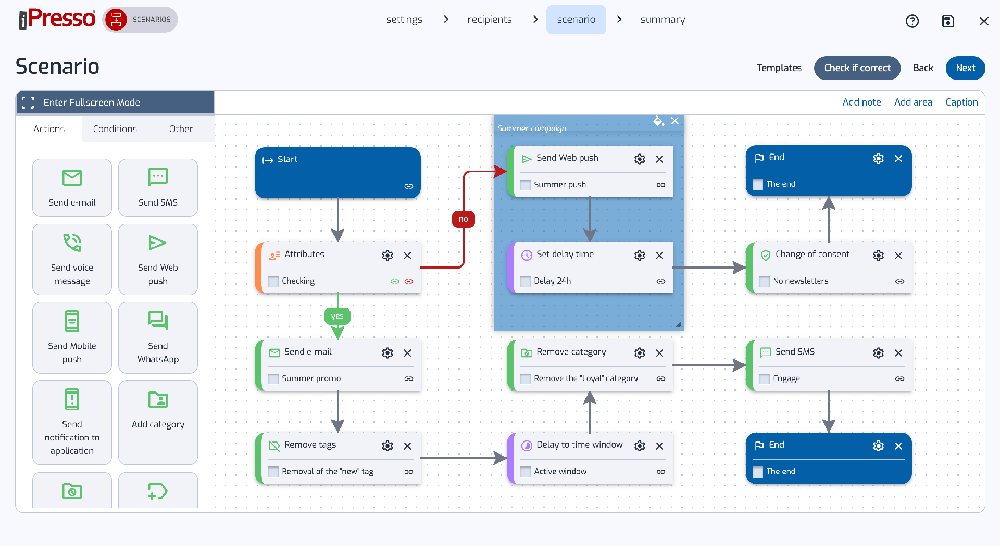
Task: Switch to the Actions tab
Action: 49,129
